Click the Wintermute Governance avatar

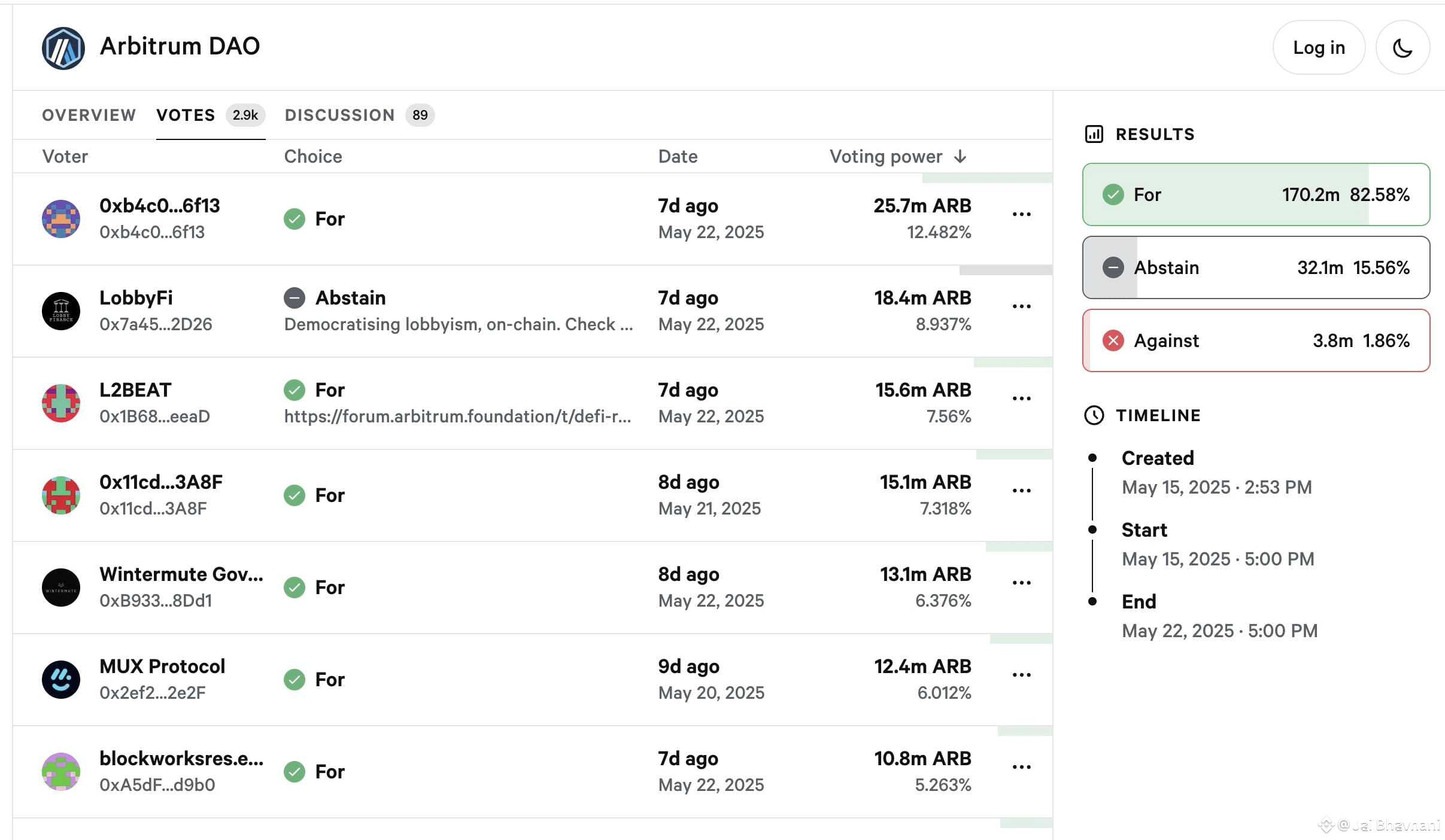[61, 588]
